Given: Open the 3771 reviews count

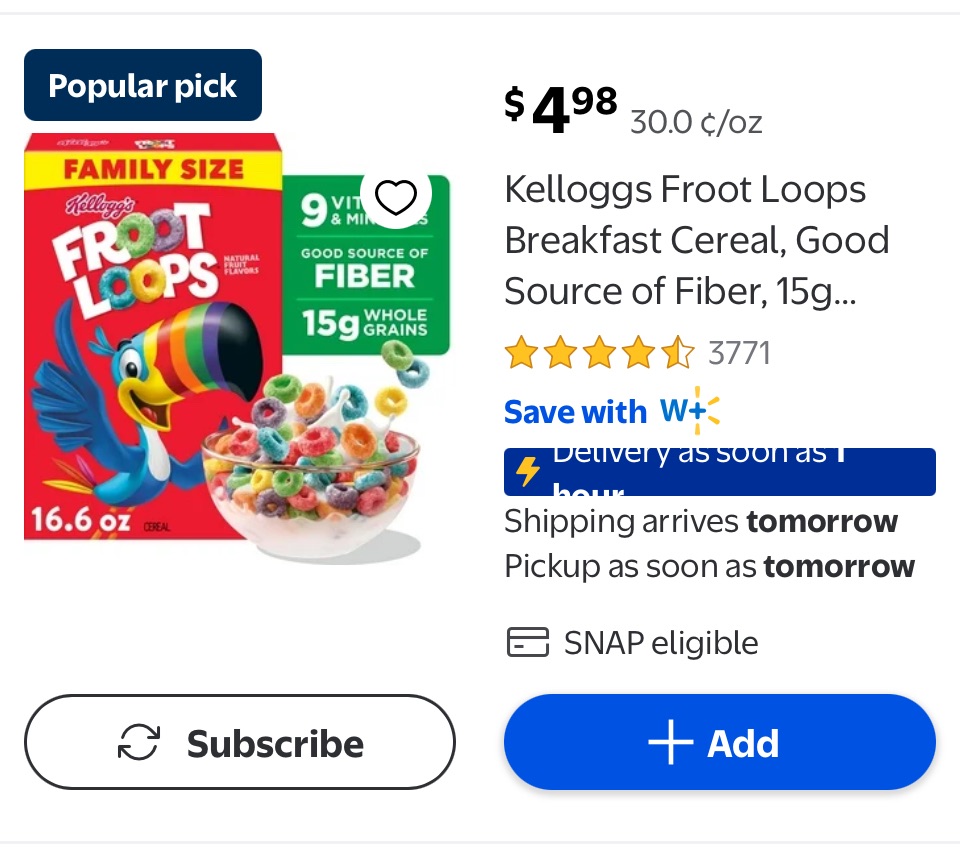Looking at the screenshot, I should [x=739, y=353].
